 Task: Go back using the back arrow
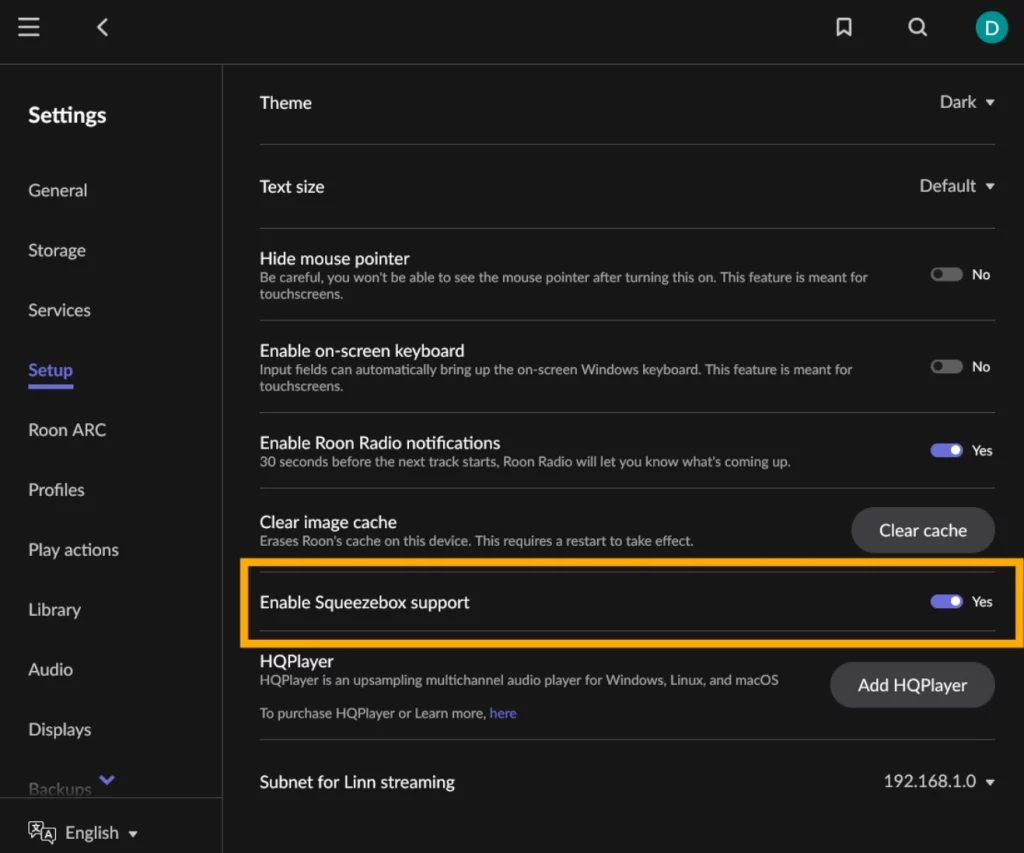pyautogui.click(x=102, y=27)
